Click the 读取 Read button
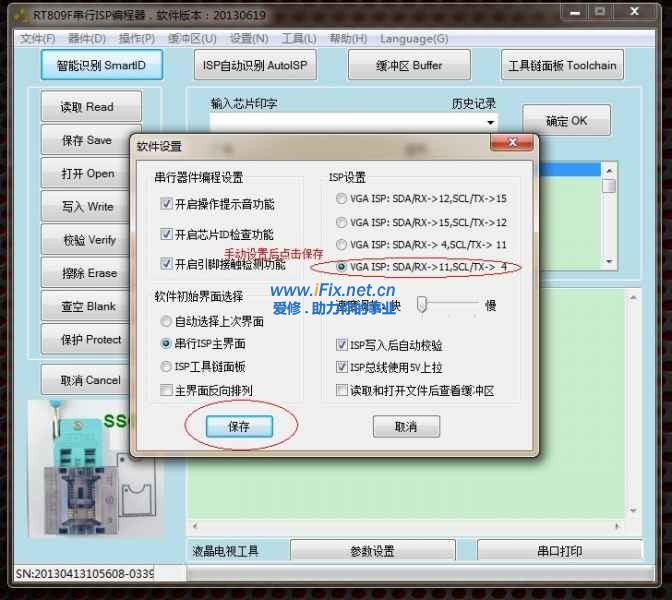Screen dimensions: 672x600 [x=90, y=107]
